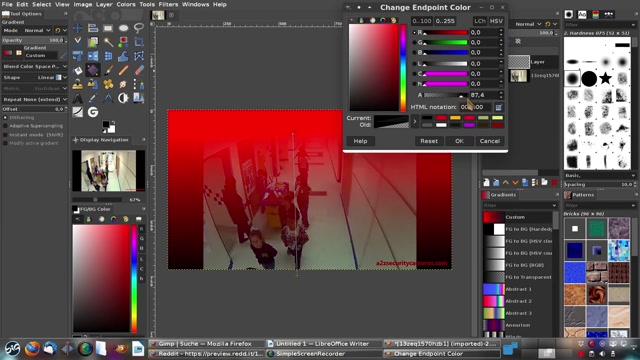
Task: Click the HTML notation color picker icon
Action: pos(498,107)
